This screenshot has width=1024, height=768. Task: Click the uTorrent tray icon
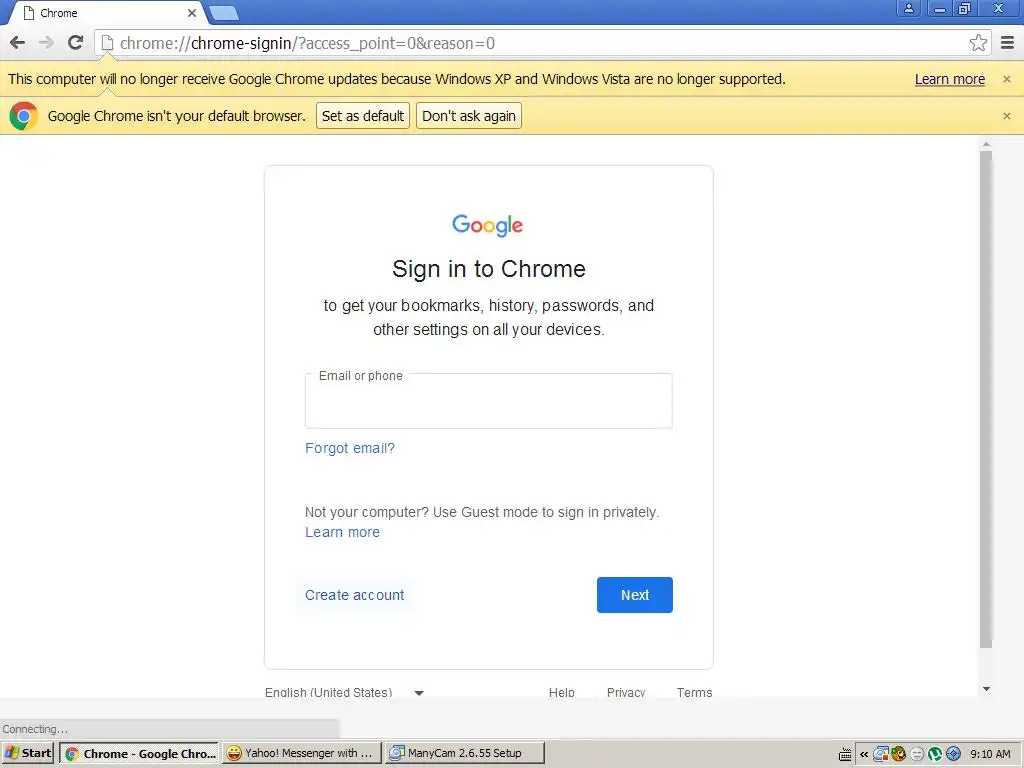pyautogui.click(x=935, y=754)
